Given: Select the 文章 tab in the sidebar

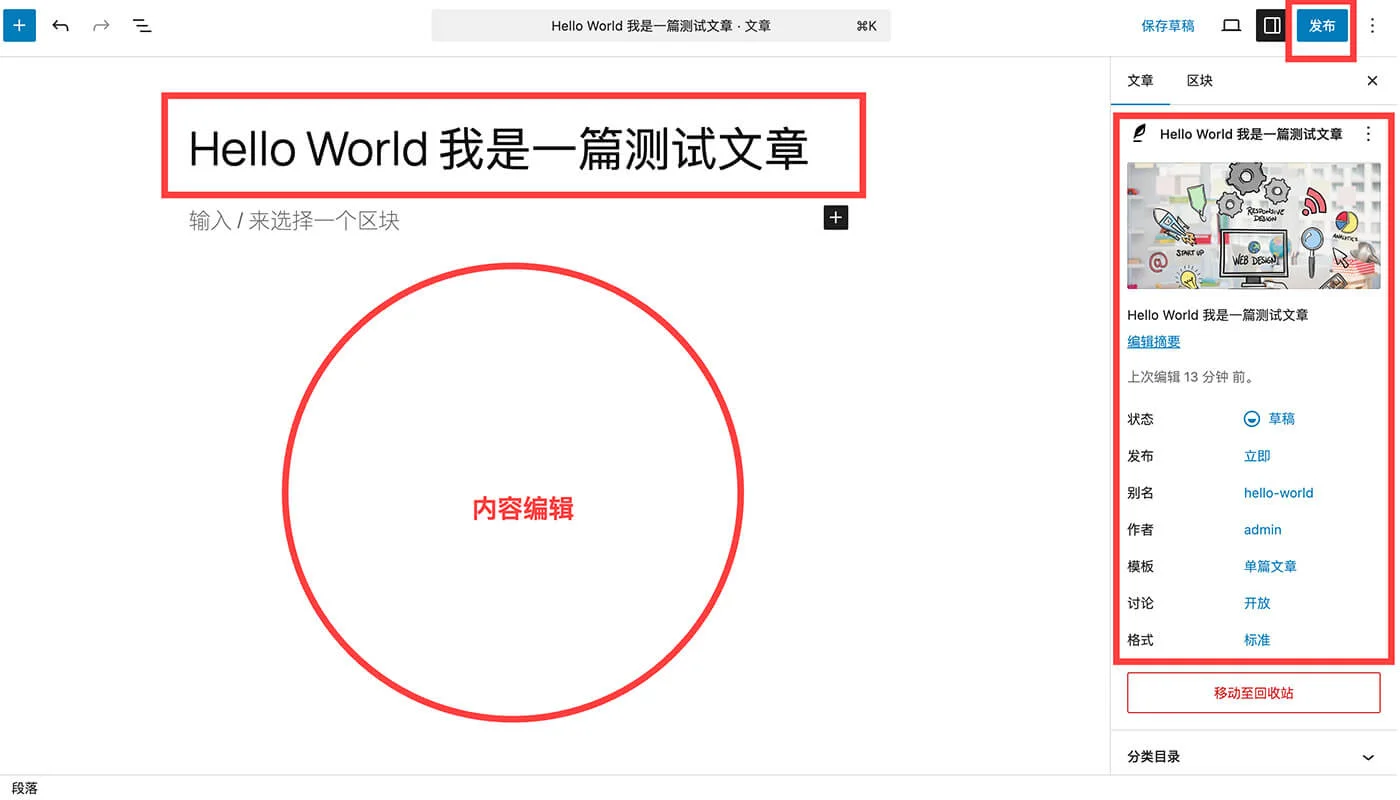Looking at the screenshot, I should pyautogui.click(x=1140, y=80).
